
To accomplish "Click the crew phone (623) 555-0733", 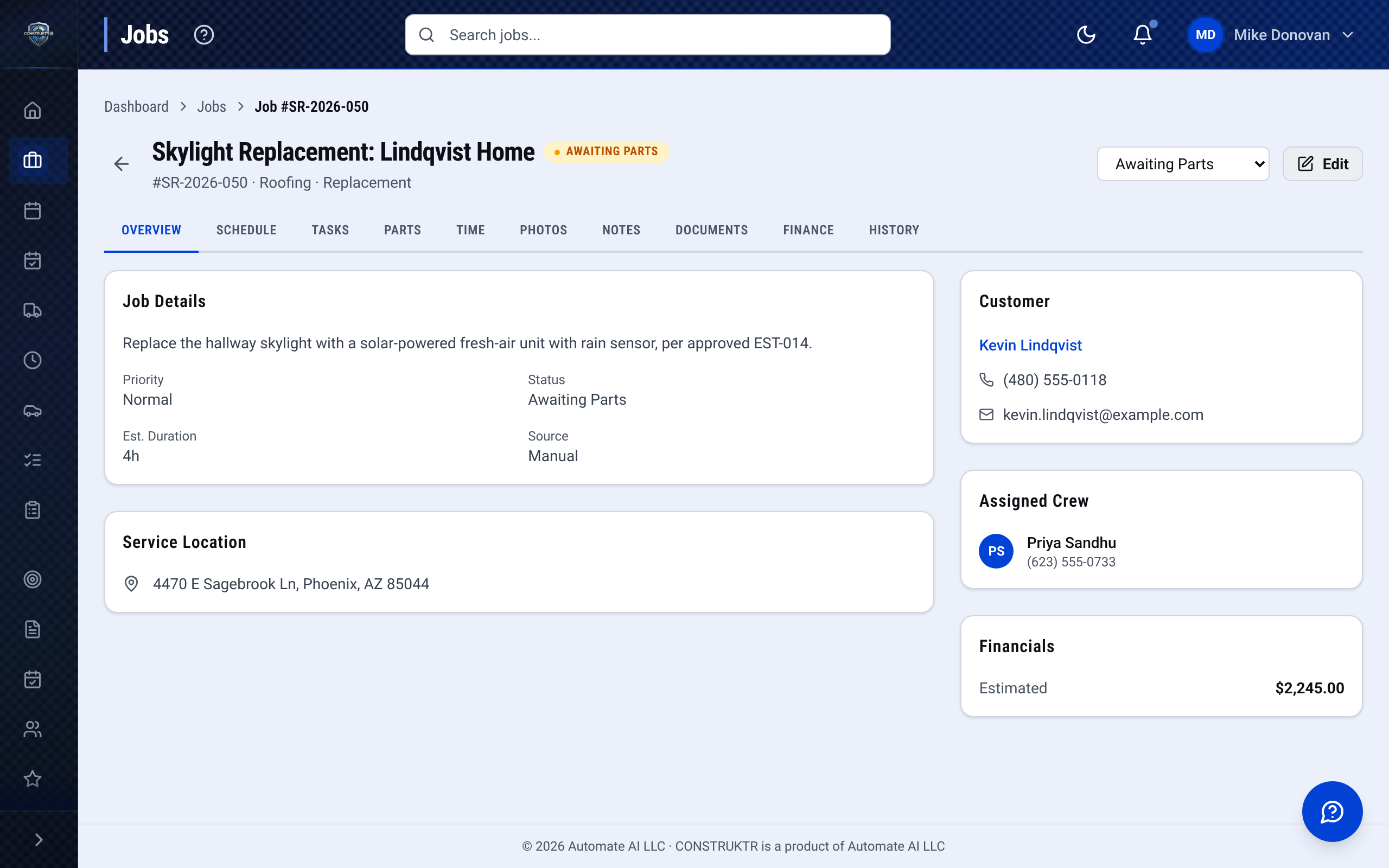I will click(1071, 562).
